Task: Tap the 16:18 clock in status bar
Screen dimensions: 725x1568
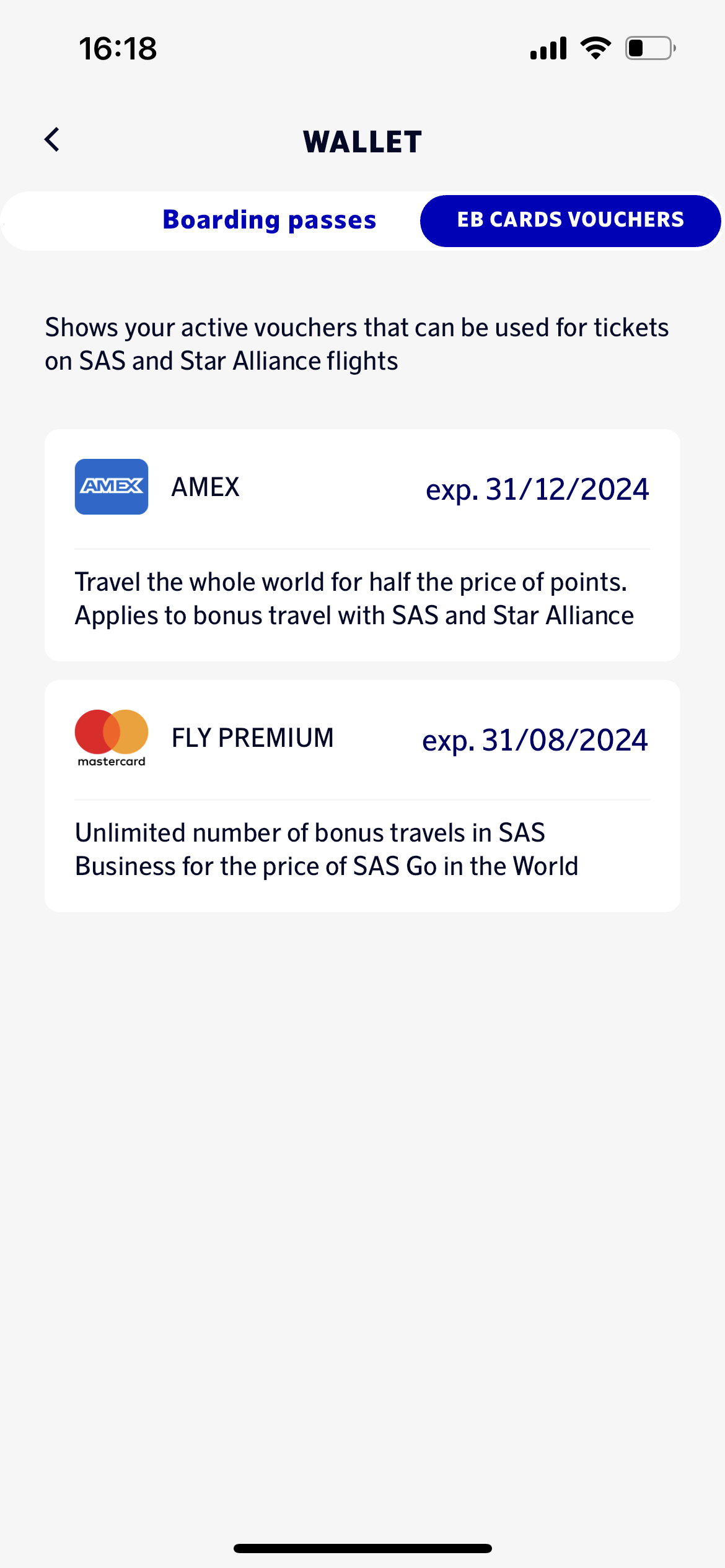Action: 118,48
